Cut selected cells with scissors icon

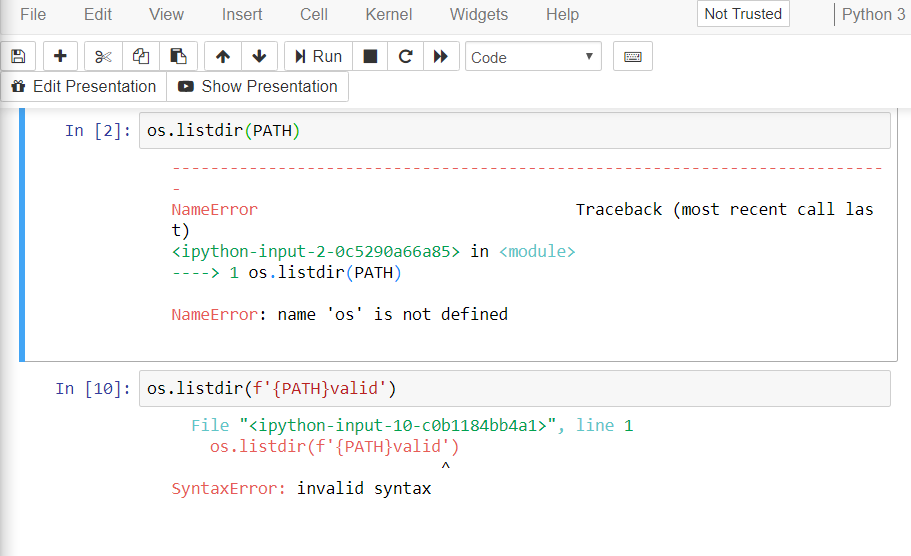pos(103,57)
